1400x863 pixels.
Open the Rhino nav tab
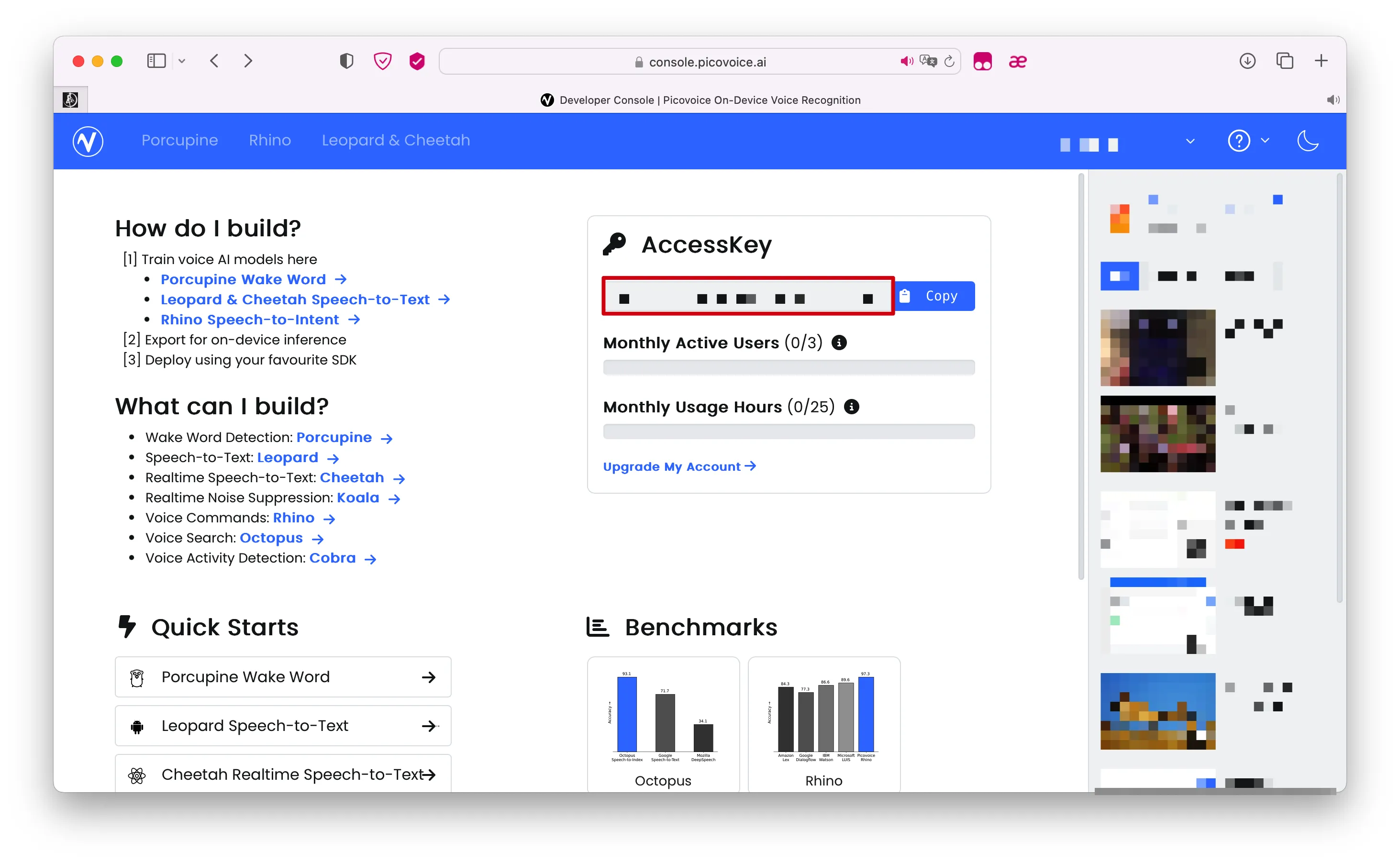click(270, 141)
